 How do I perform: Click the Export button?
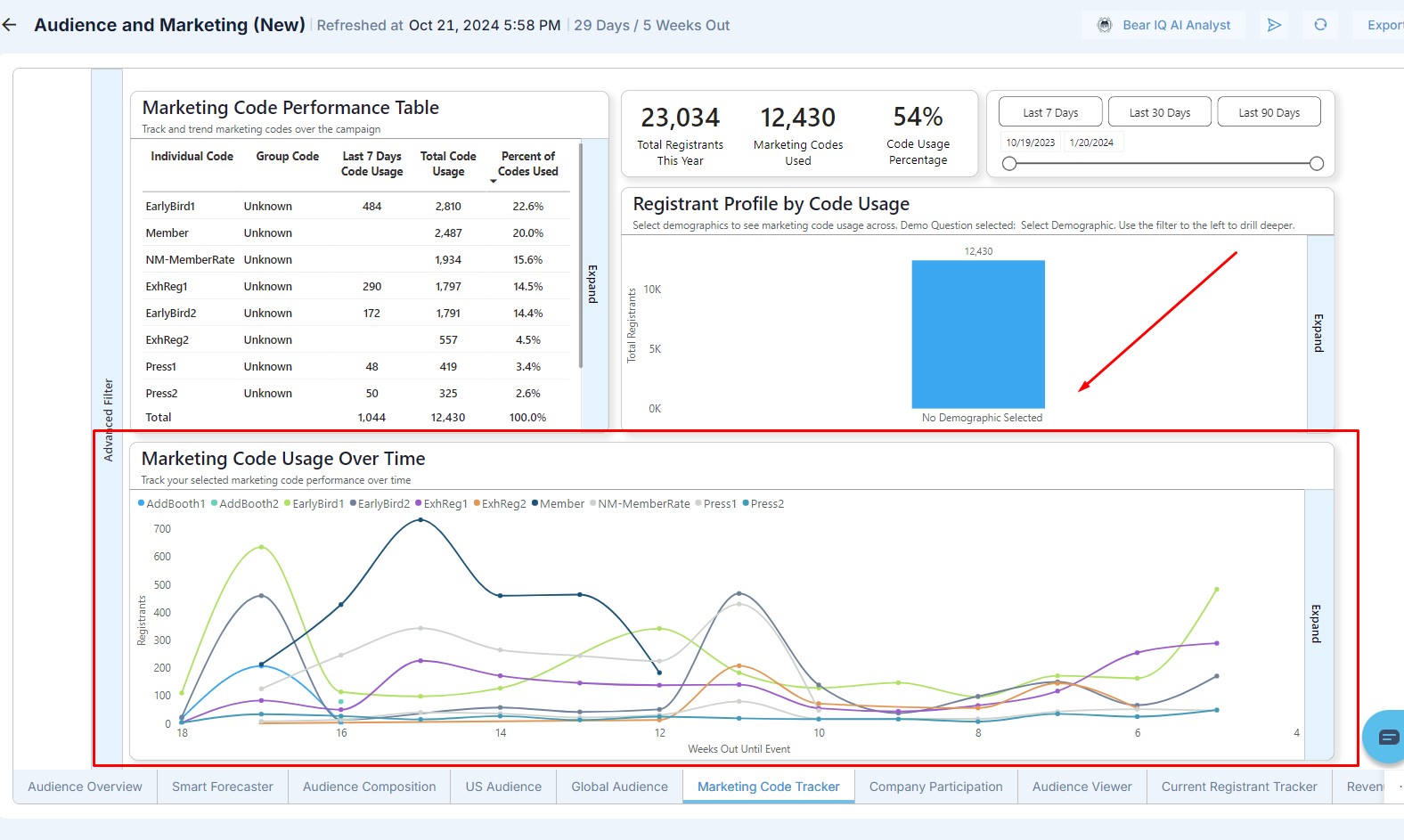(1381, 25)
